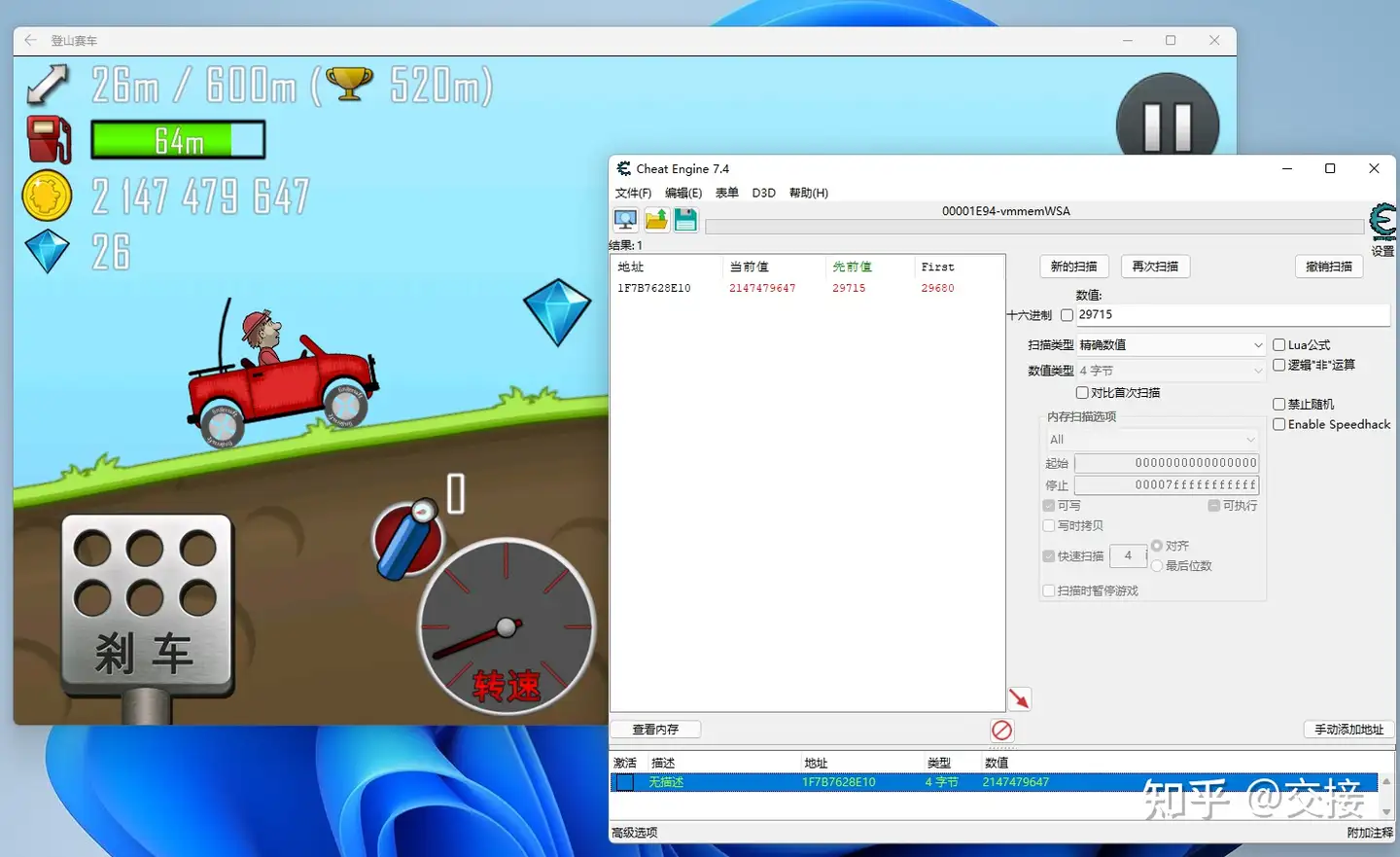1400x857 pixels.
Task: Open the 文件(F) menu
Action: (x=633, y=193)
